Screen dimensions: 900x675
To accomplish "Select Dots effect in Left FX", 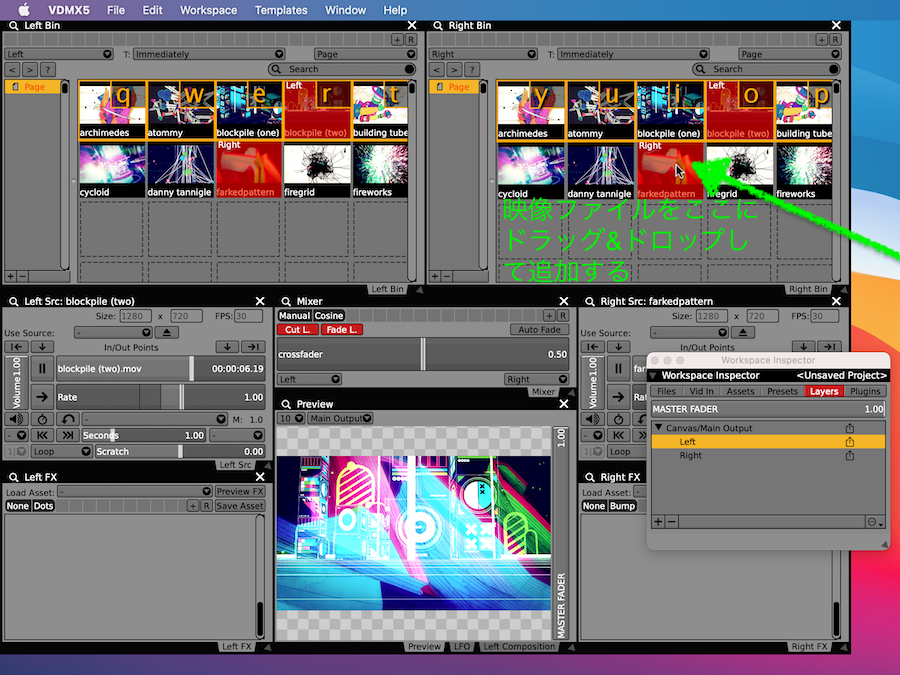I will point(43,506).
